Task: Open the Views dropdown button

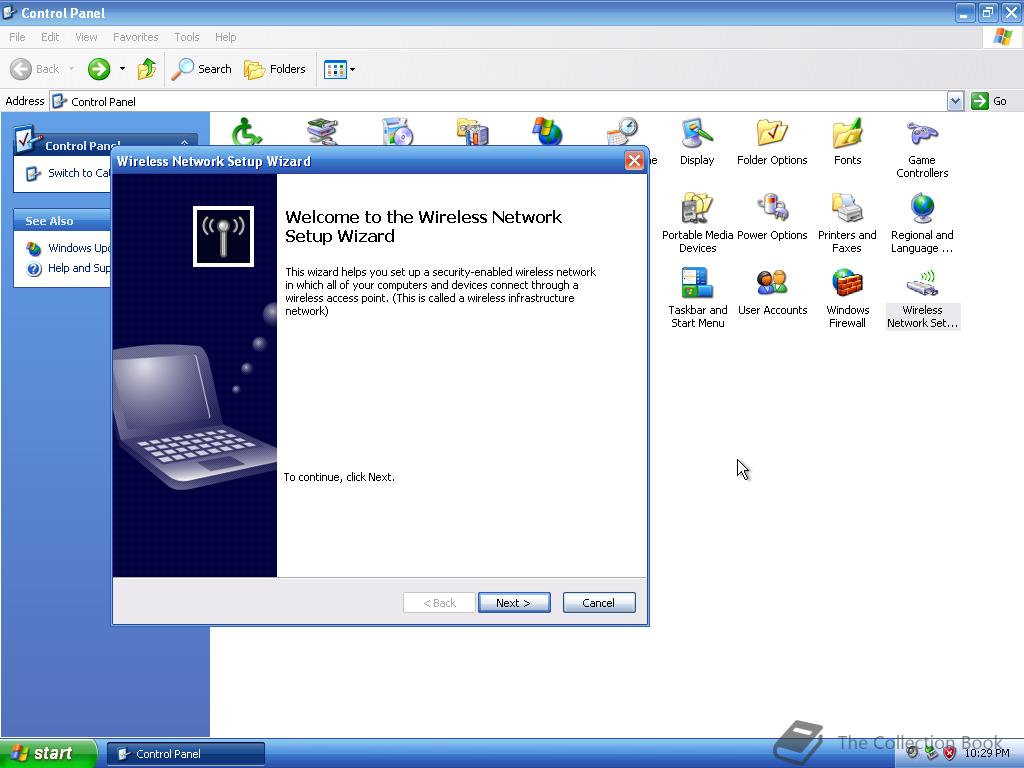Action: 340,69
